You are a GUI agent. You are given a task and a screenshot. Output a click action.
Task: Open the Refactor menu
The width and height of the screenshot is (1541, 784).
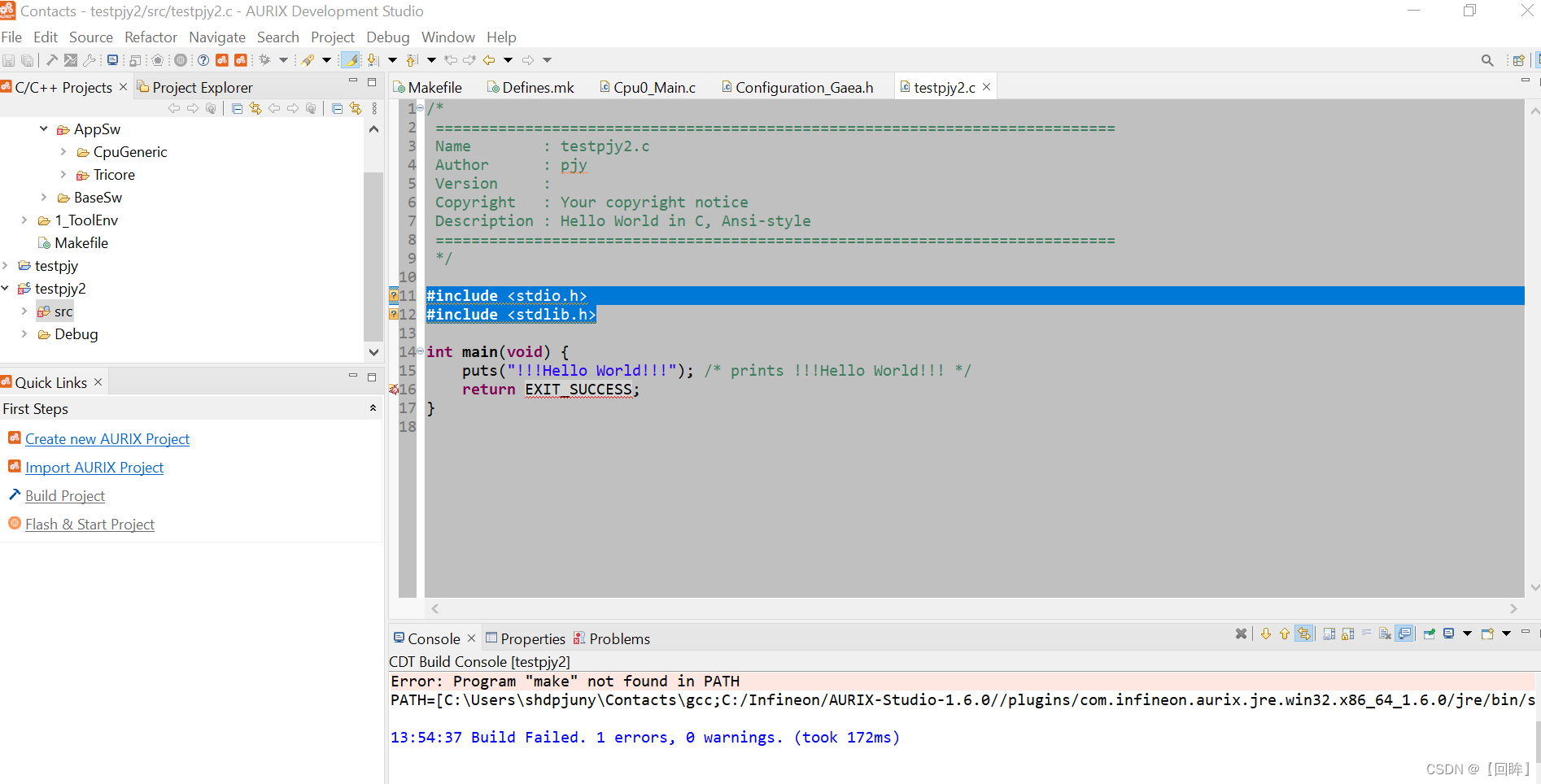(x=151, y=37)
